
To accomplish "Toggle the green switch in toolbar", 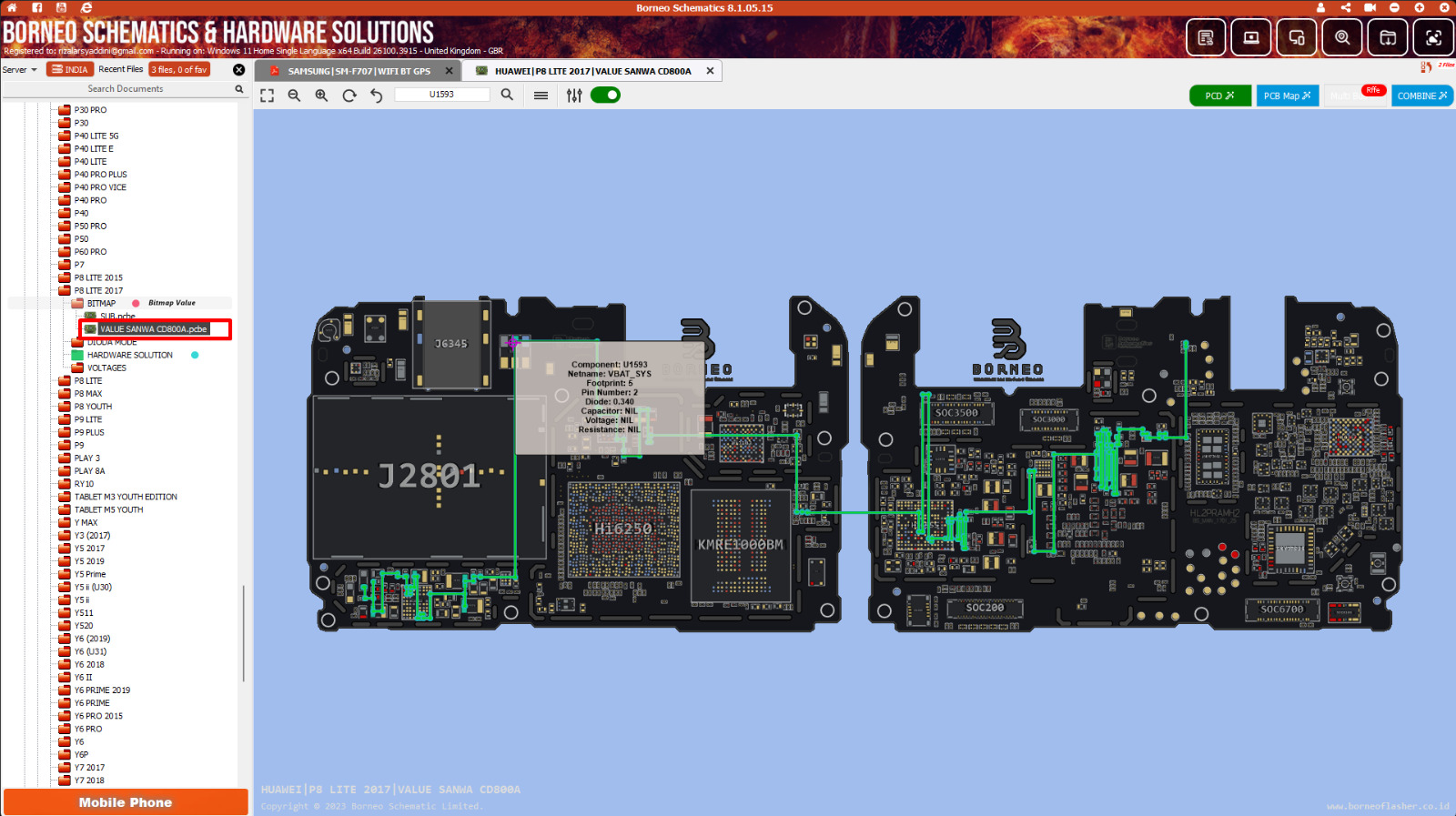I will 605,95.
